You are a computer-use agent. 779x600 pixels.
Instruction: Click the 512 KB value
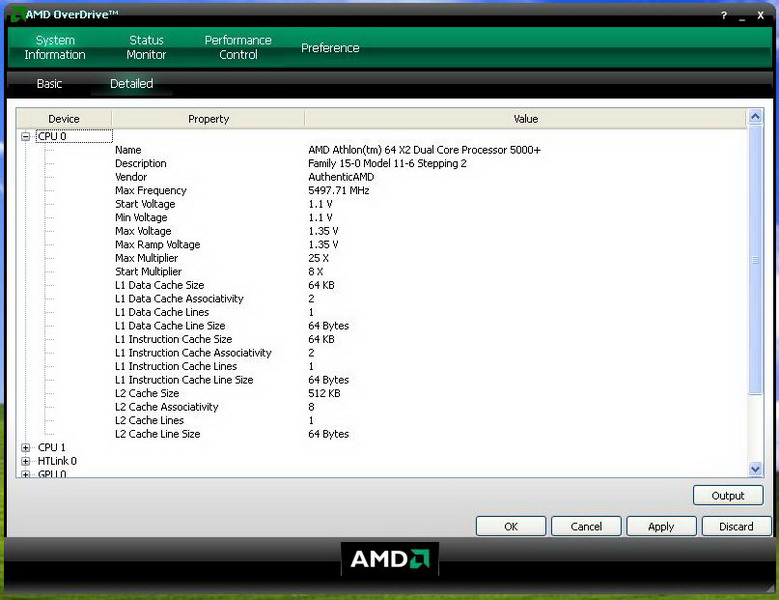coord(324,393)
